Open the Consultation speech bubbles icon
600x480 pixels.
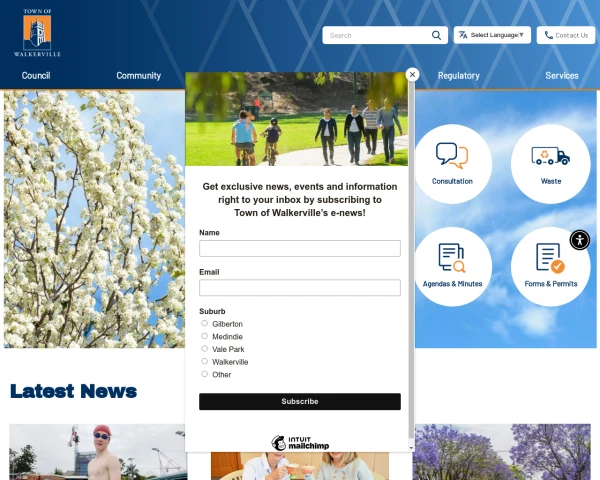pyautogui.click(x=452, y=155)
